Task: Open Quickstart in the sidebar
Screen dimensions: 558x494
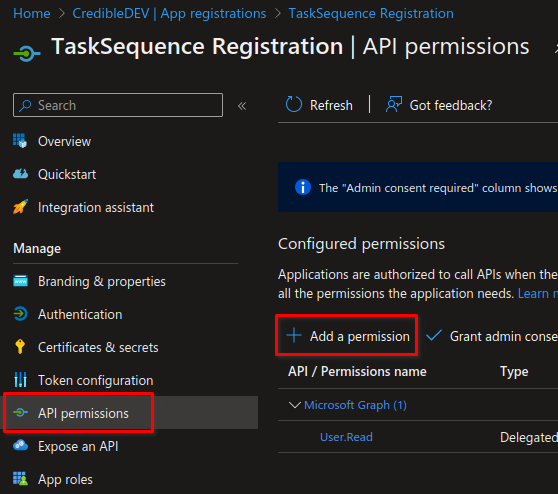Action: tap(67, 174)
